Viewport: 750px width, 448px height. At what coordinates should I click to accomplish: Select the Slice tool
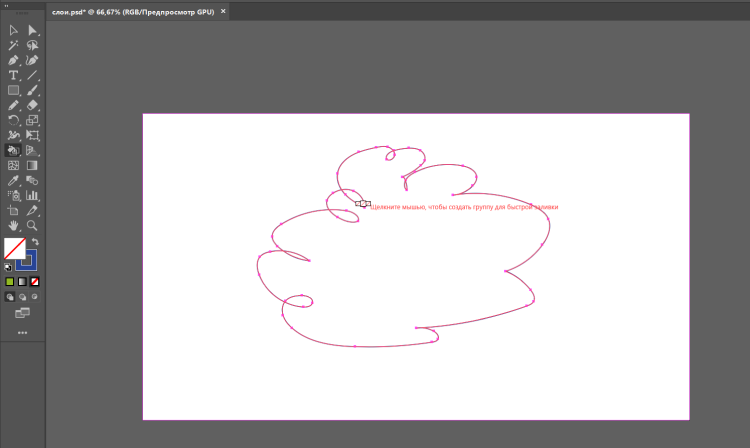tap(32, 210)
